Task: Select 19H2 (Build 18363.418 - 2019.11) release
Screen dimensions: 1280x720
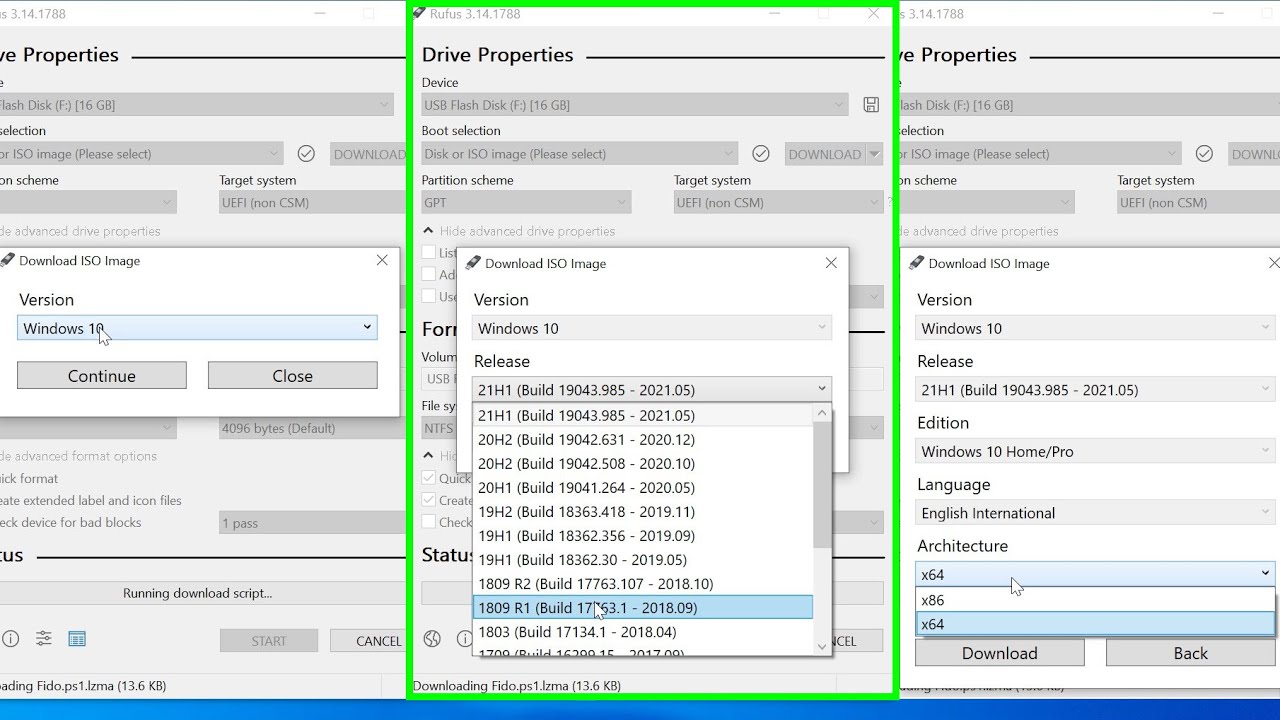Action: [x=643, y=511]
